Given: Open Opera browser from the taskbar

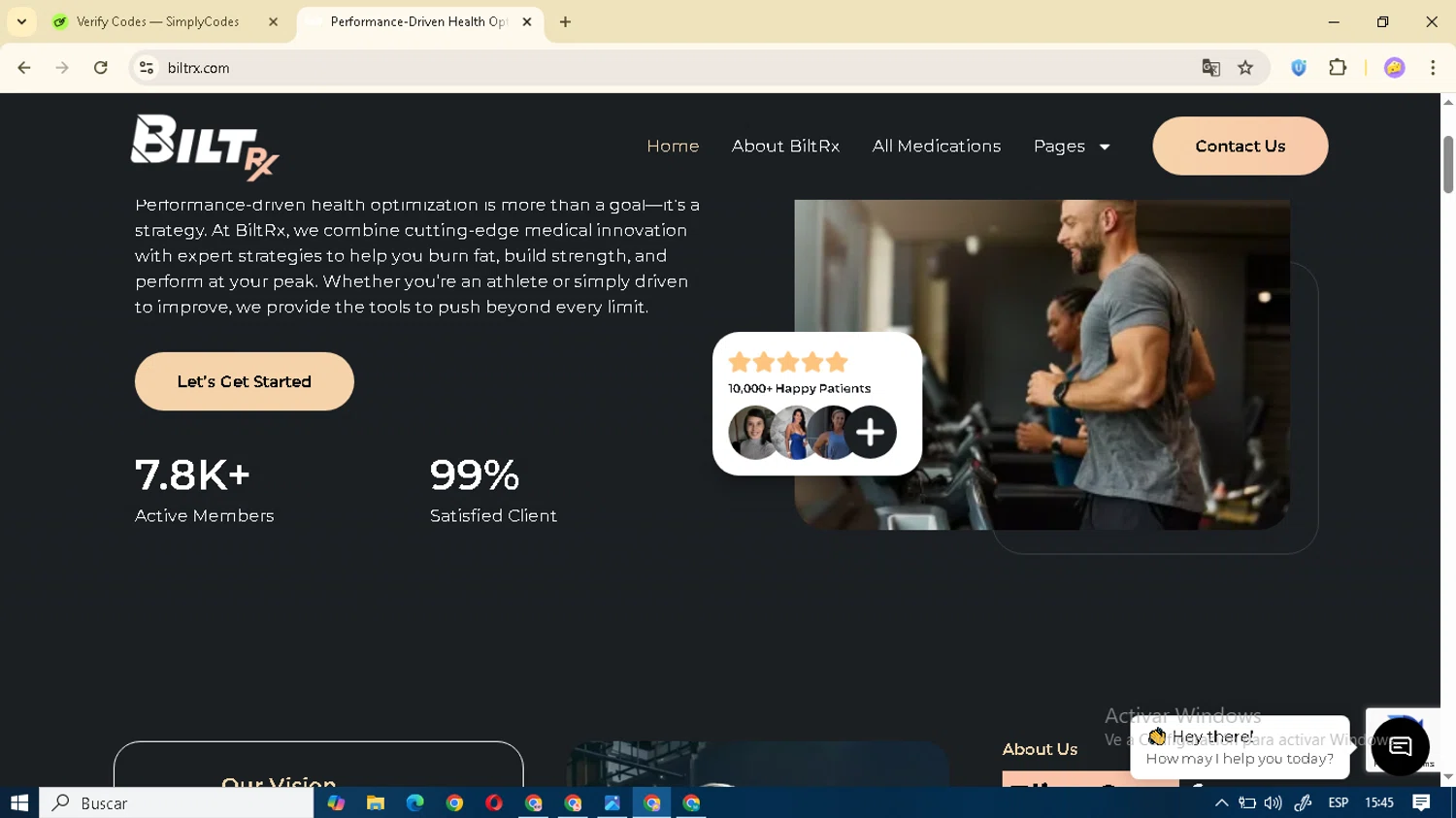Looking at the screenshot, I should [x=494, y=803].
